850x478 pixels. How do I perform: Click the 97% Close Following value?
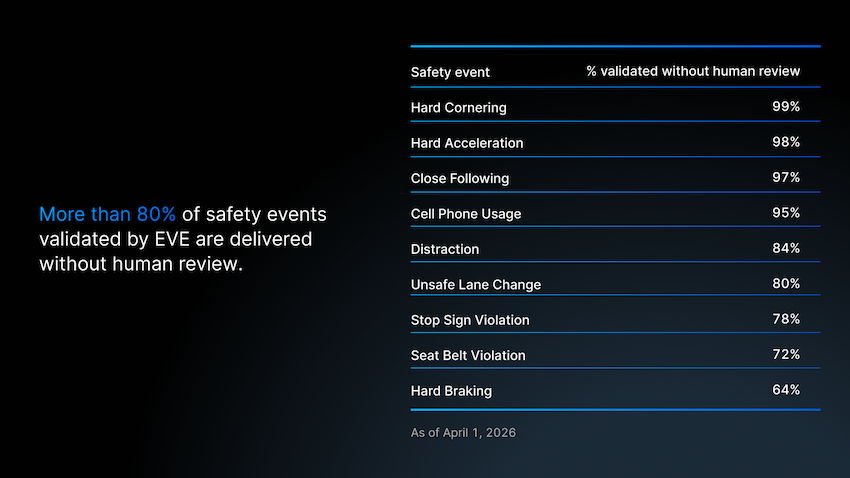point(786,178)
